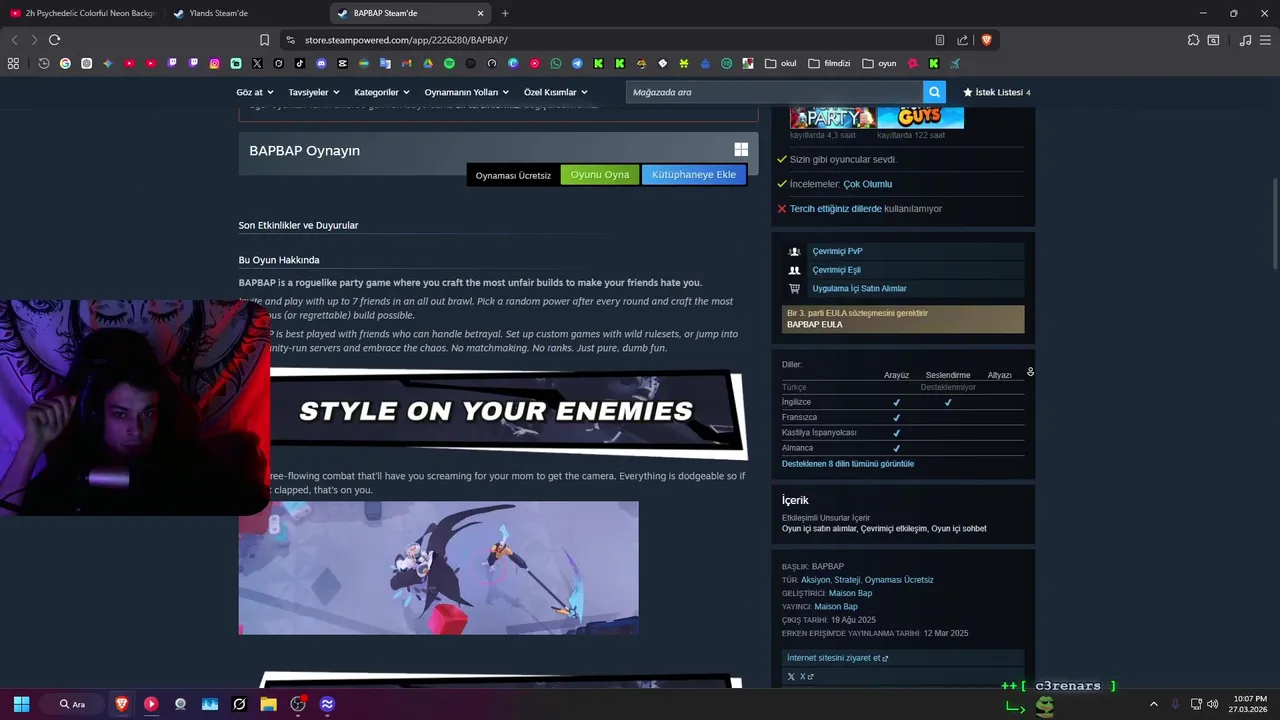Click the page vertical scrollbar thumb
1280x720 pixels.
1275,222
